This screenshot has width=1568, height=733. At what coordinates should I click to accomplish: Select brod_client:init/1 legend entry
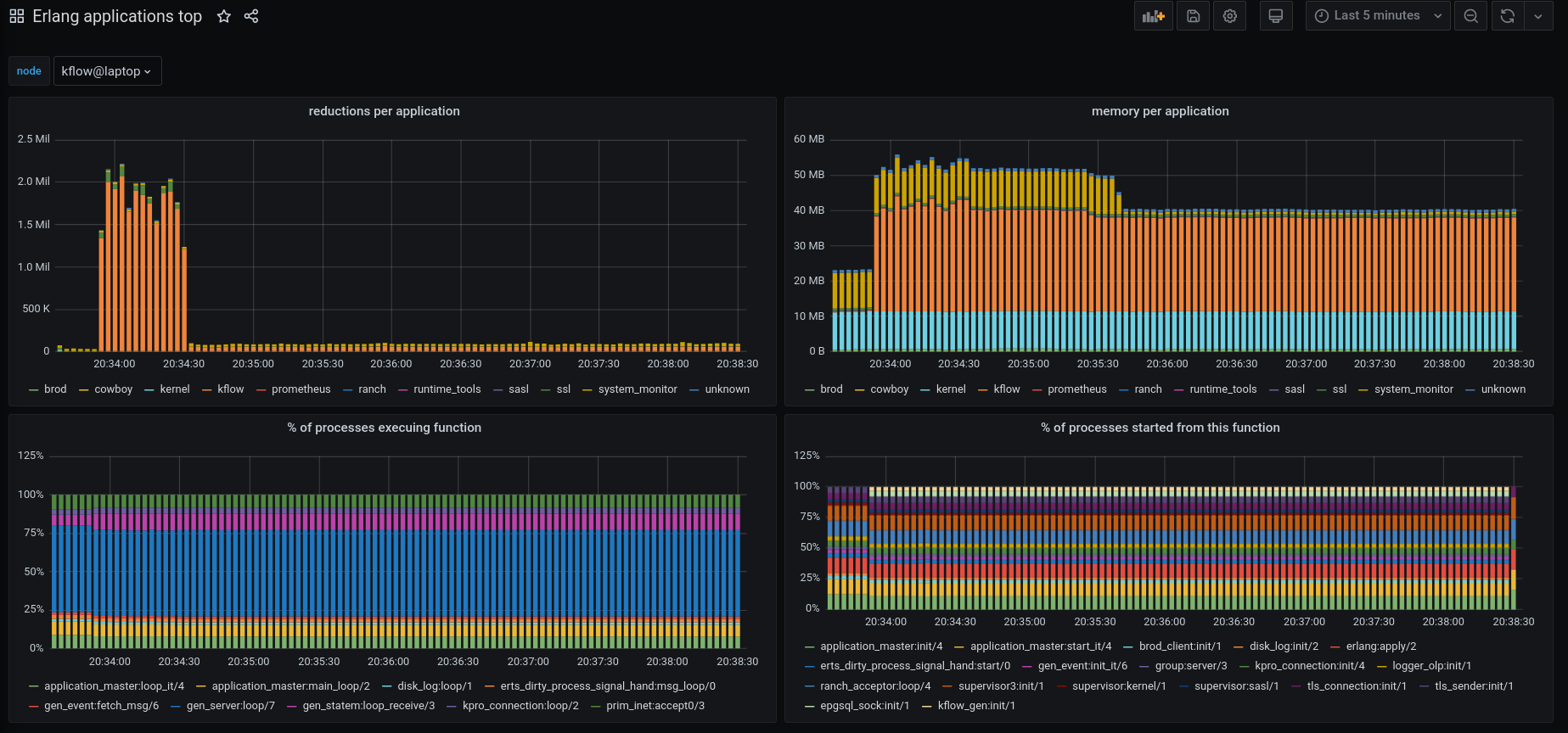1180,646
